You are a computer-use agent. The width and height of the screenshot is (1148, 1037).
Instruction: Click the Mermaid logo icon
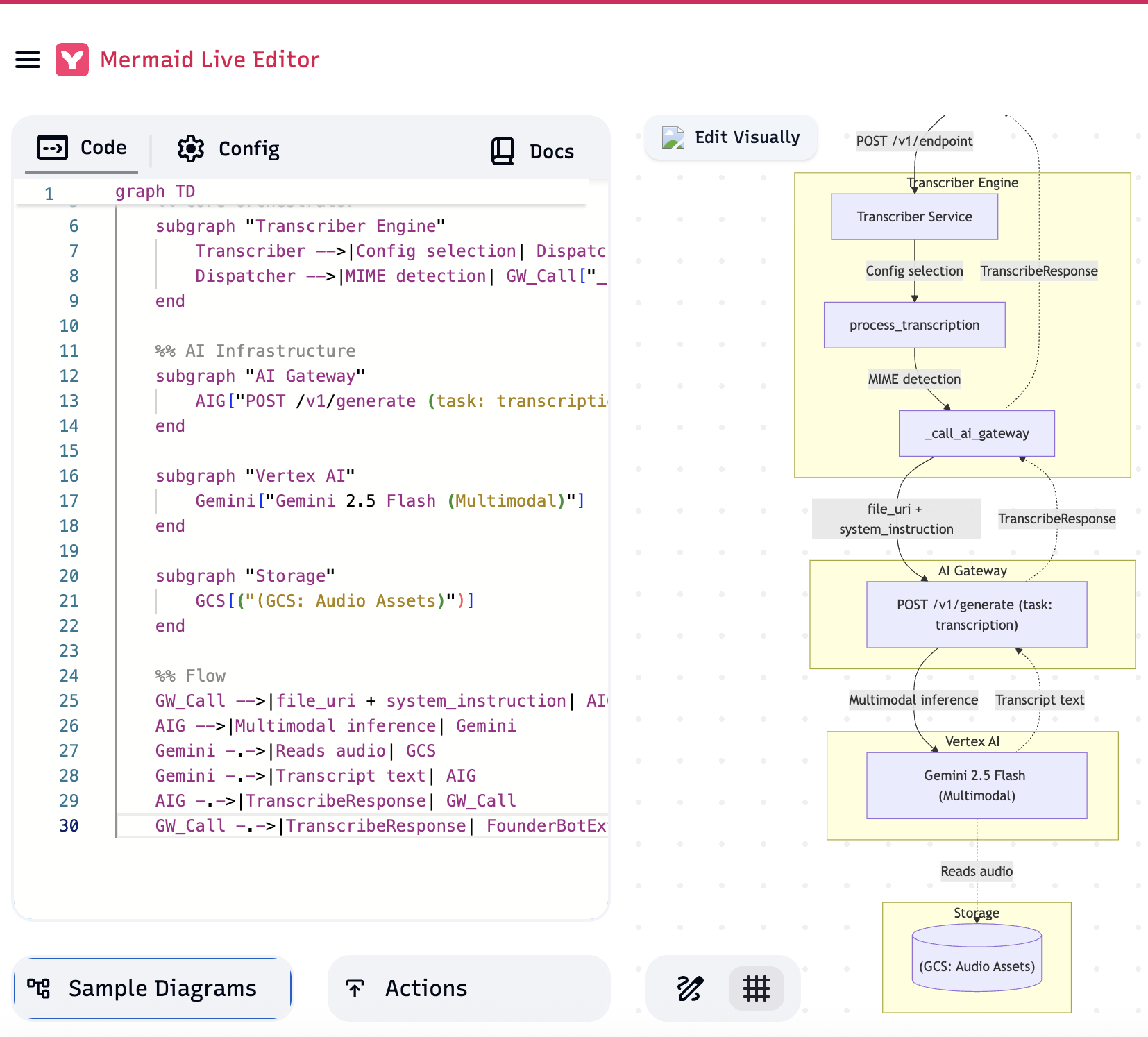(72, 60)
